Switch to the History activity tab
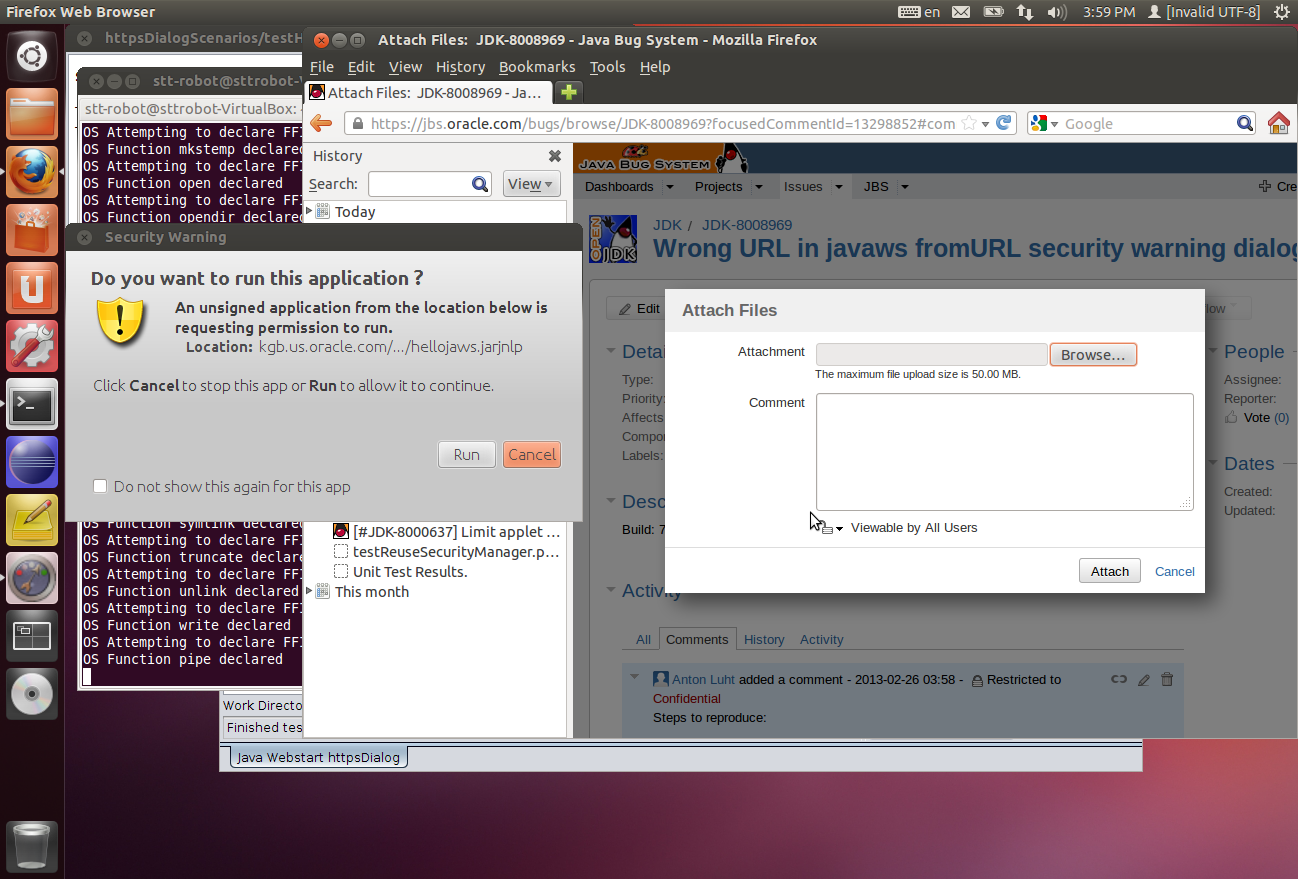The width and height of the screenshot is (1298, 879). pos(764,640)
